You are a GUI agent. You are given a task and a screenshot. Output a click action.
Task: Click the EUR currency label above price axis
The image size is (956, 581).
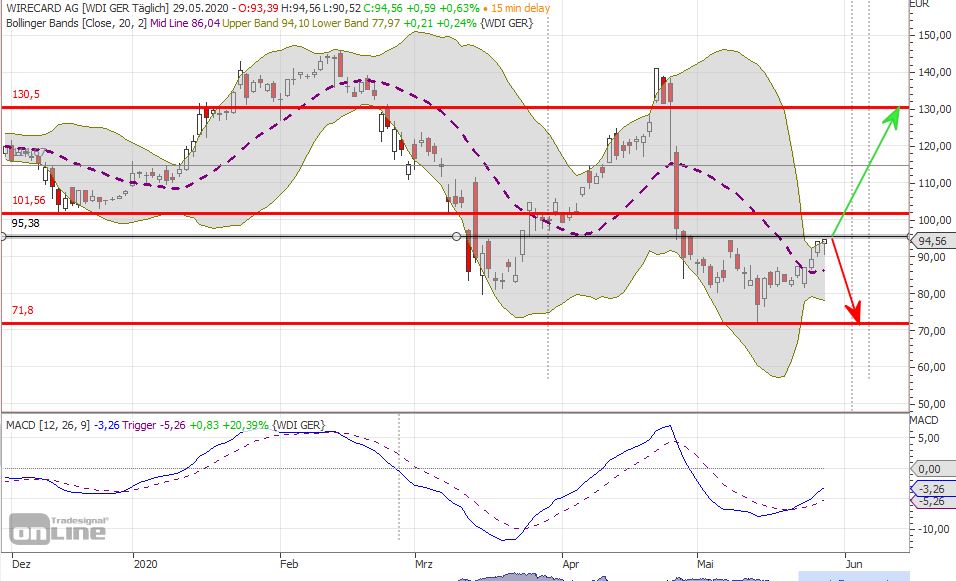[920, 4]
